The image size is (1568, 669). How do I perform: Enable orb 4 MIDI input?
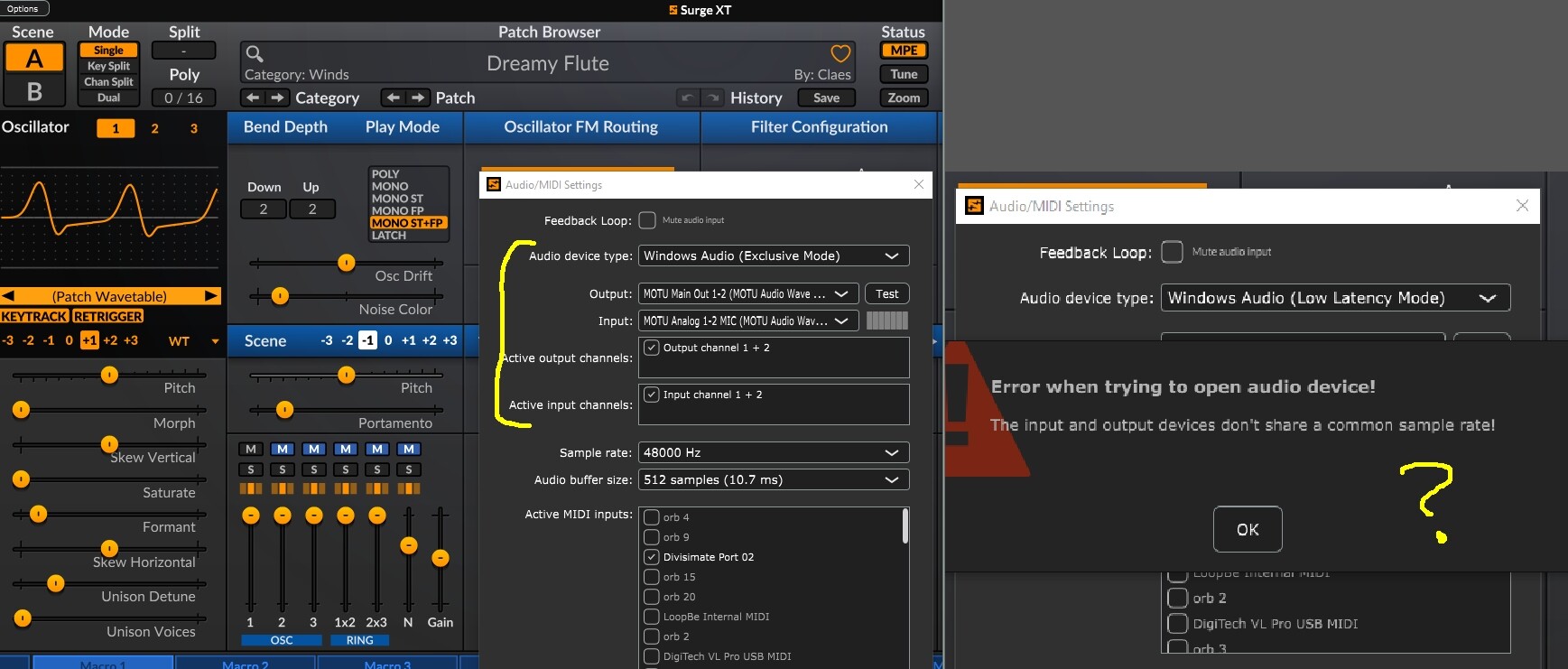tap(651, 517)
